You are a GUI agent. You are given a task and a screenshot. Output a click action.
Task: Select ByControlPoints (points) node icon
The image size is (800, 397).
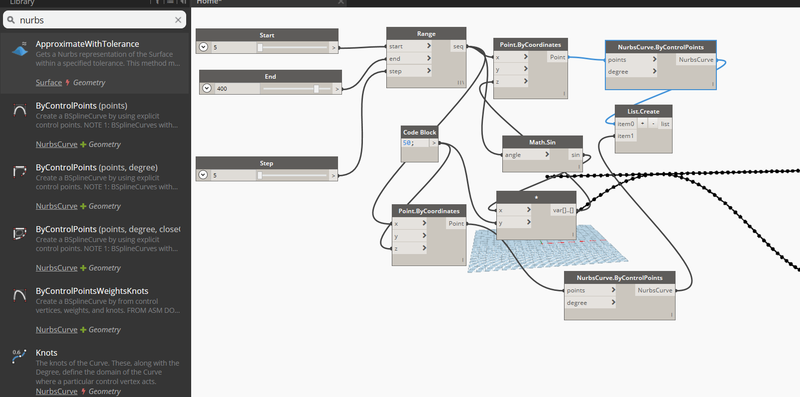click(x=19, y=111)
